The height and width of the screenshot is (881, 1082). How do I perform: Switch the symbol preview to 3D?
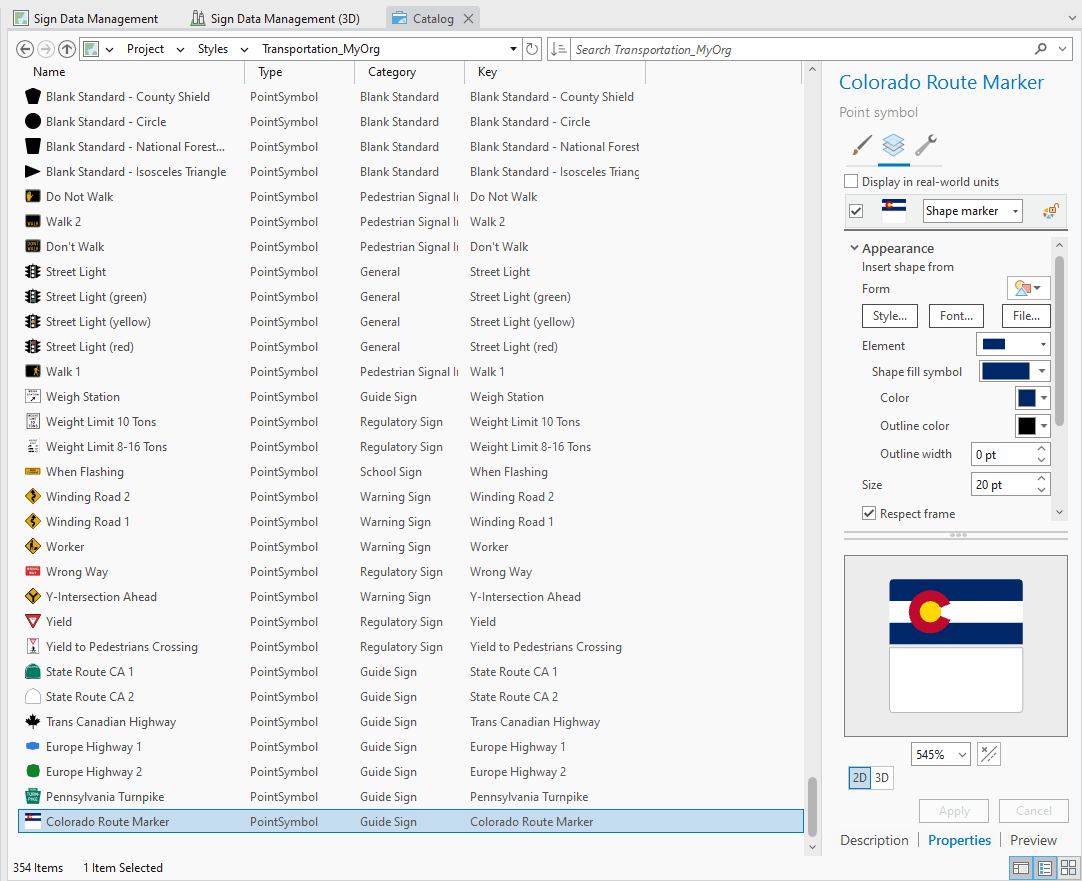coord(882,777)
